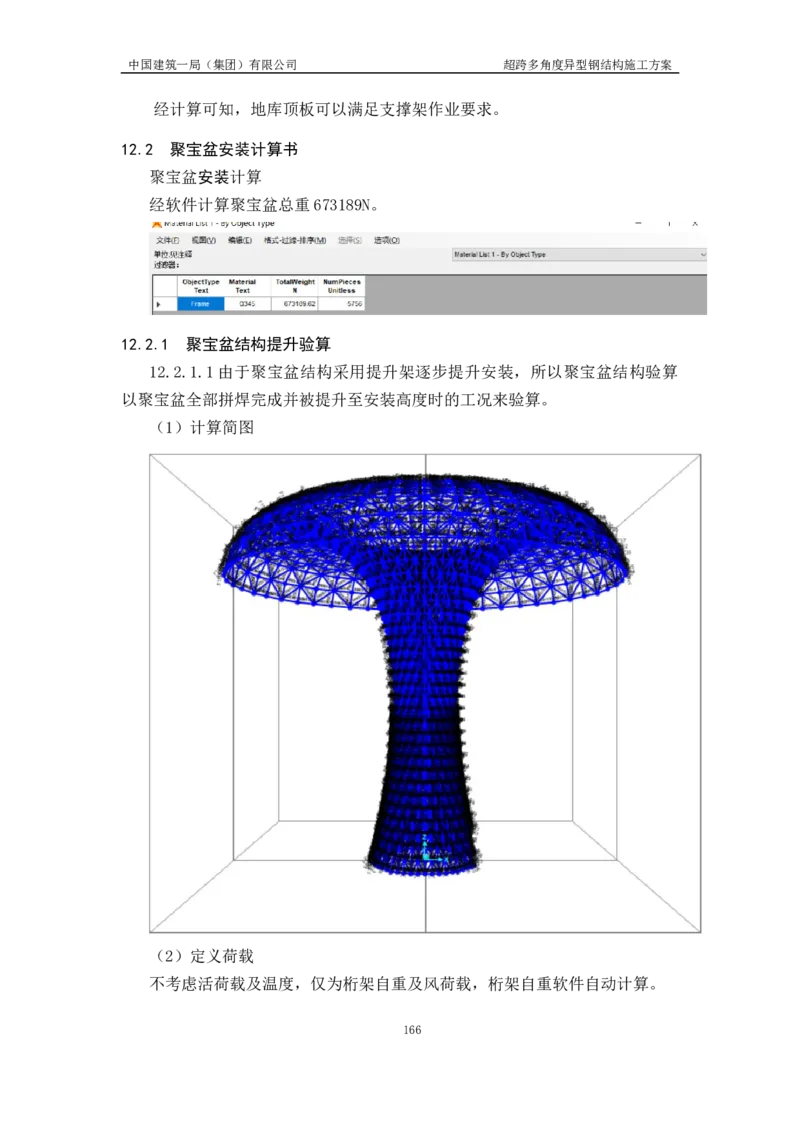800x1132 pixels.
Task: Open the 格式-过滤-排序(M) menu
Action: pyautogui.click(x=295, y=241)
